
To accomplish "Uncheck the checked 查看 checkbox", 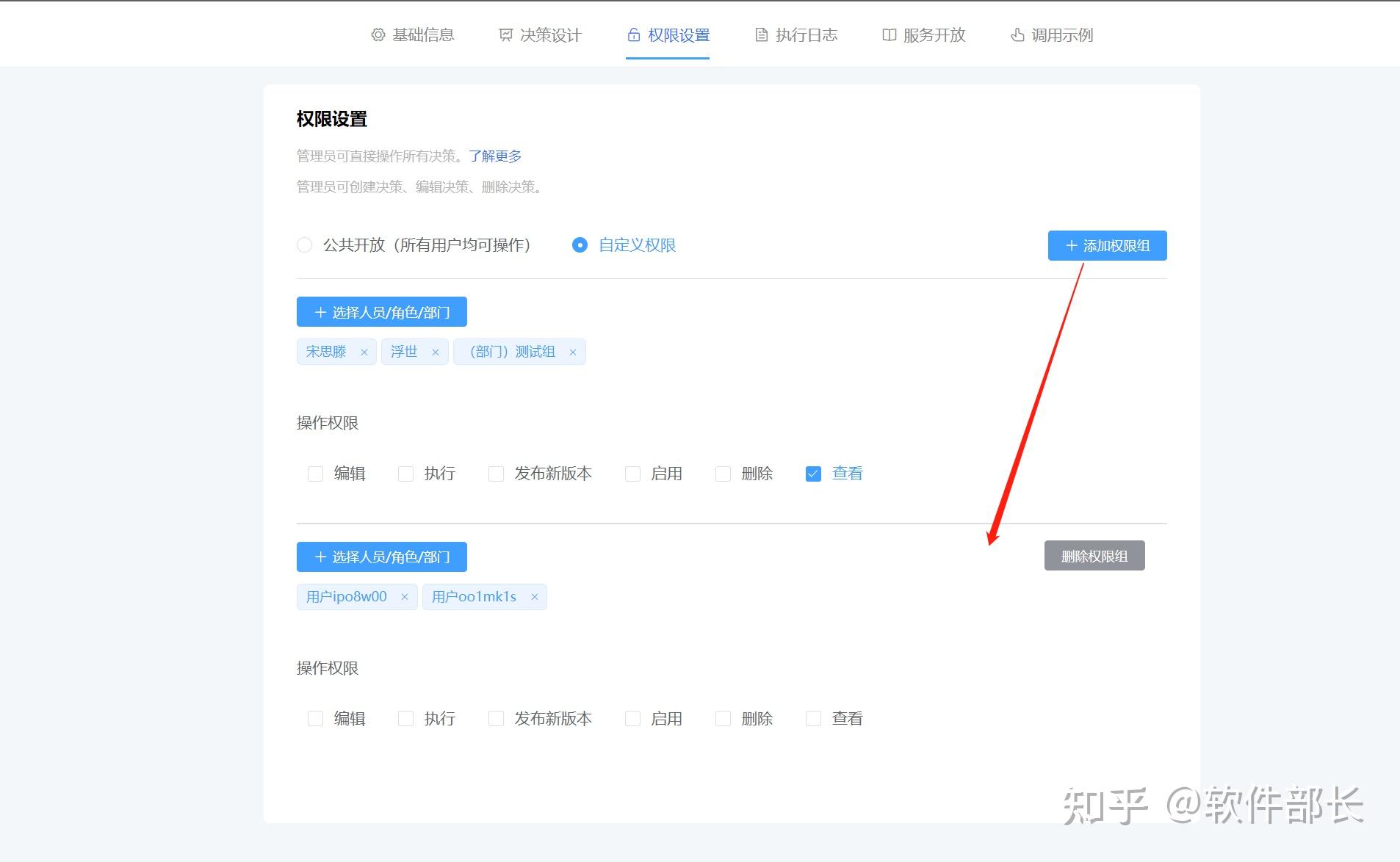I will click(x=812, y=473).
